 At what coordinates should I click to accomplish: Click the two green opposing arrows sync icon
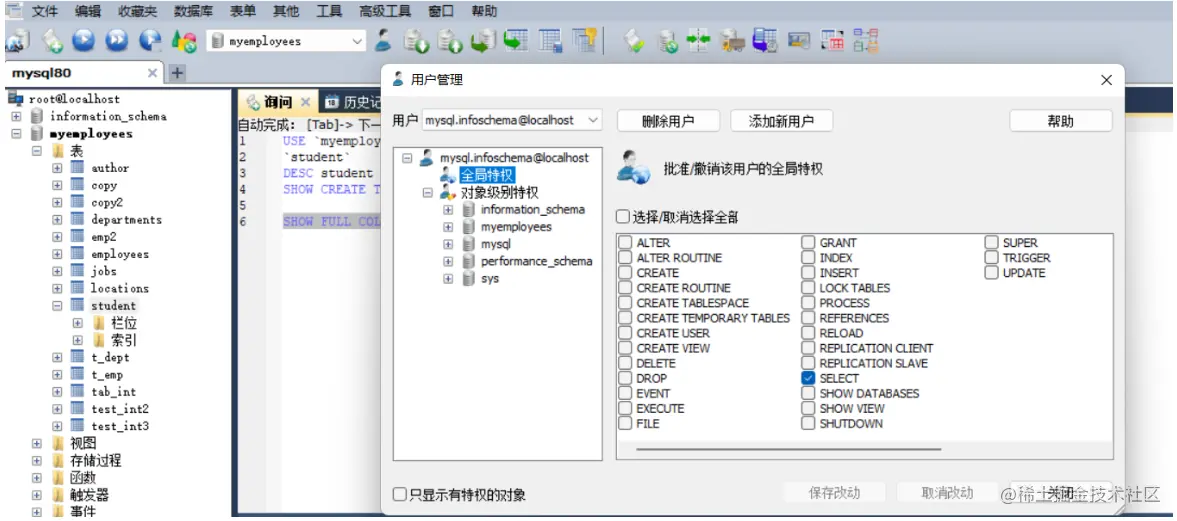click(x=699, y=41)
